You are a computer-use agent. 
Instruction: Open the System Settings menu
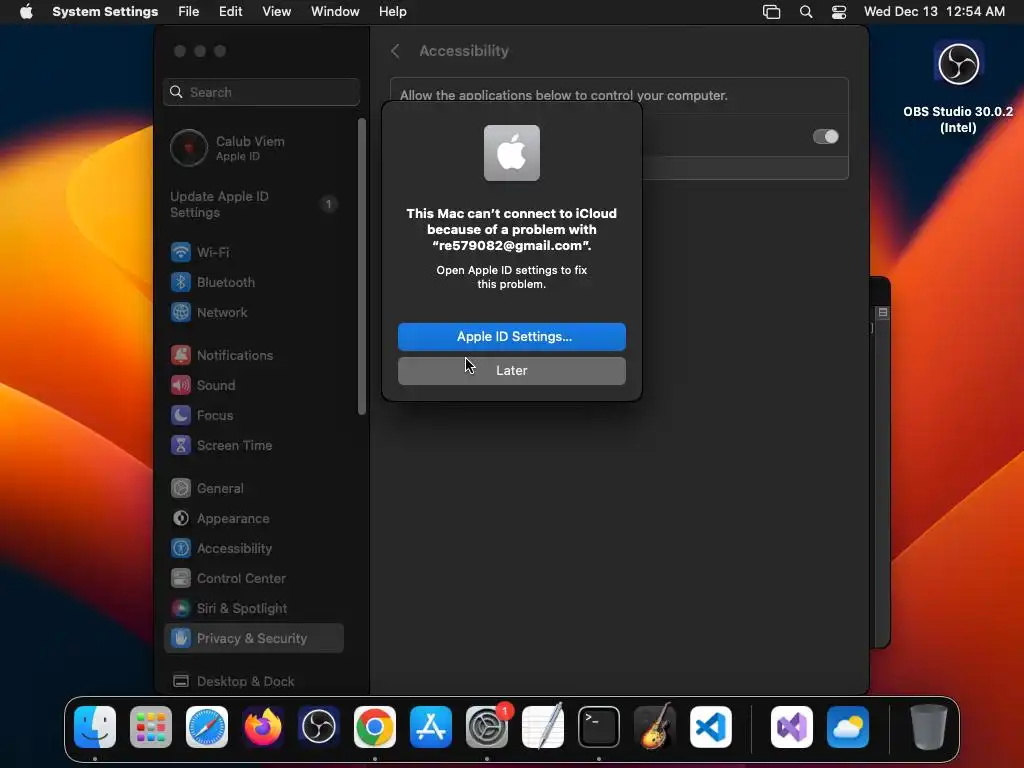point(105,12)
